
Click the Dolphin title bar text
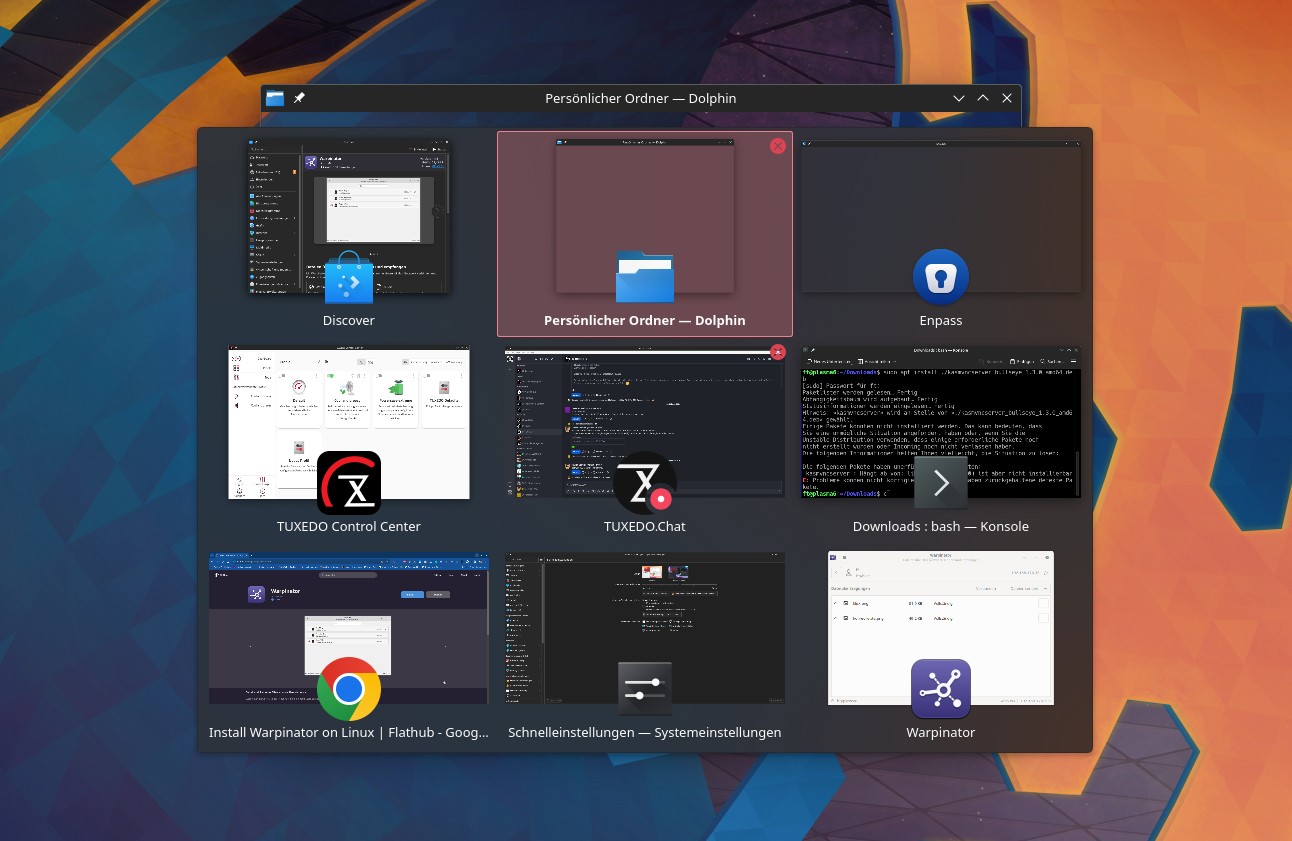tap(641, 98)
